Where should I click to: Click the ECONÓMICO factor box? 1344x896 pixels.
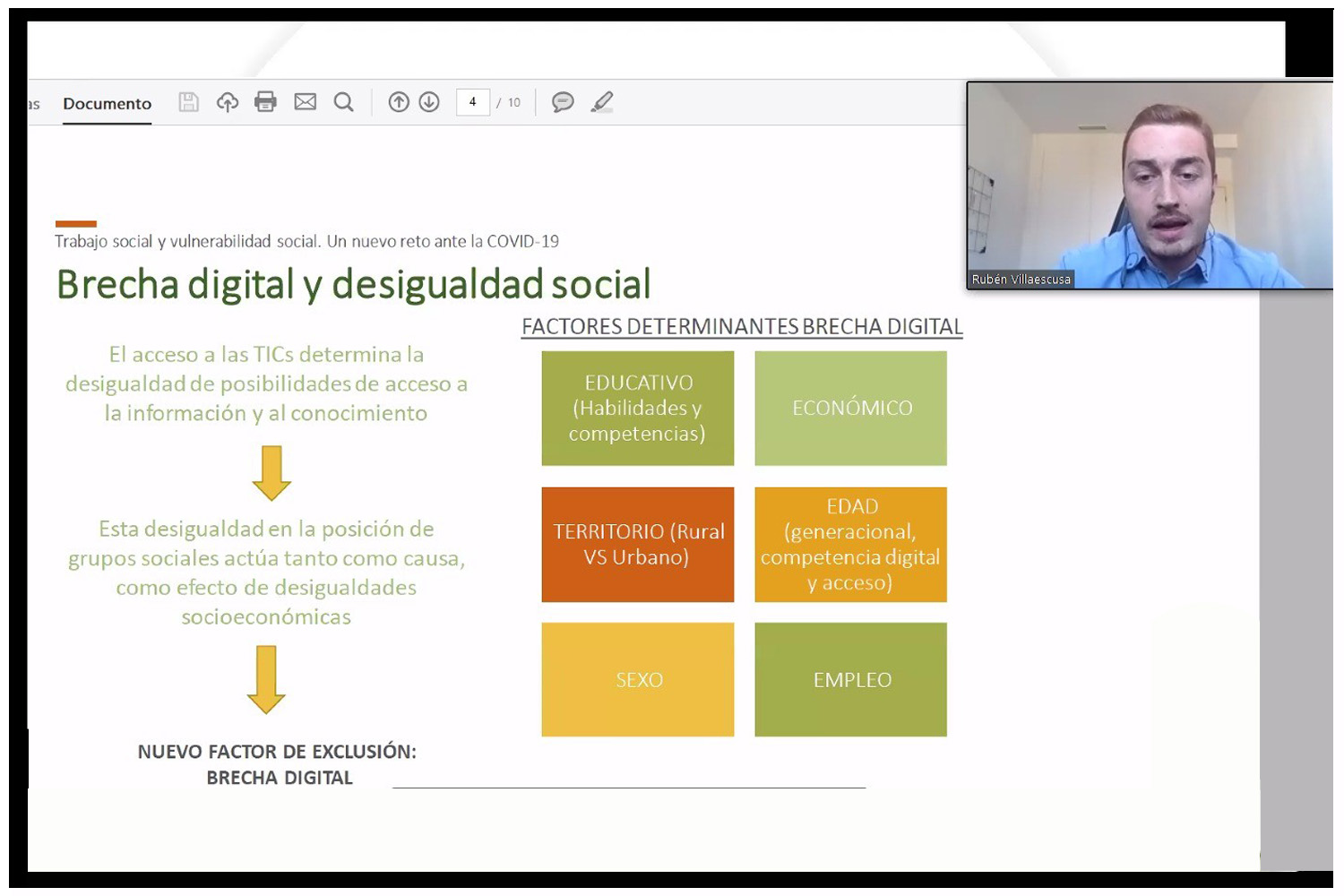click(x=850, y=408)
